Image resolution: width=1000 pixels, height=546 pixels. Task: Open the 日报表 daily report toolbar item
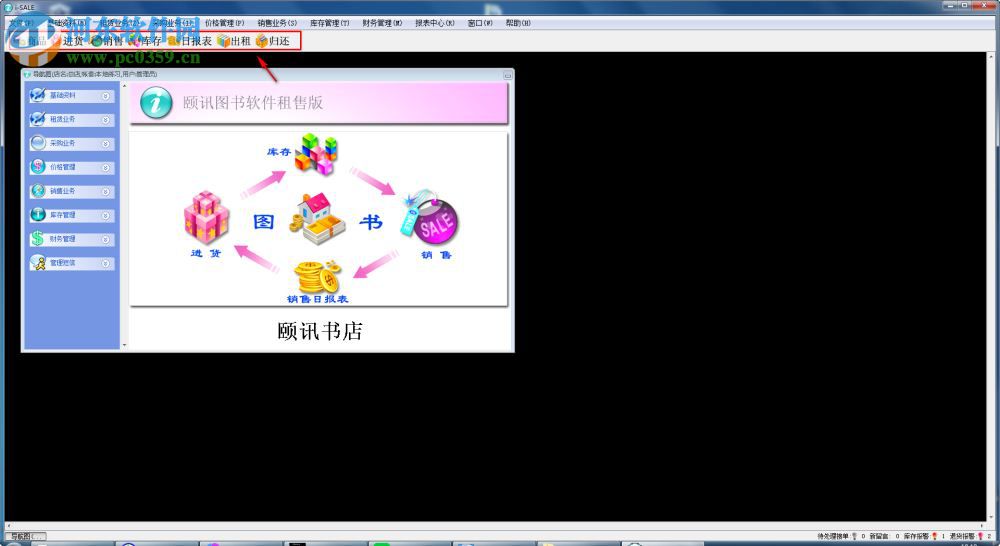(x=189, y=41)
